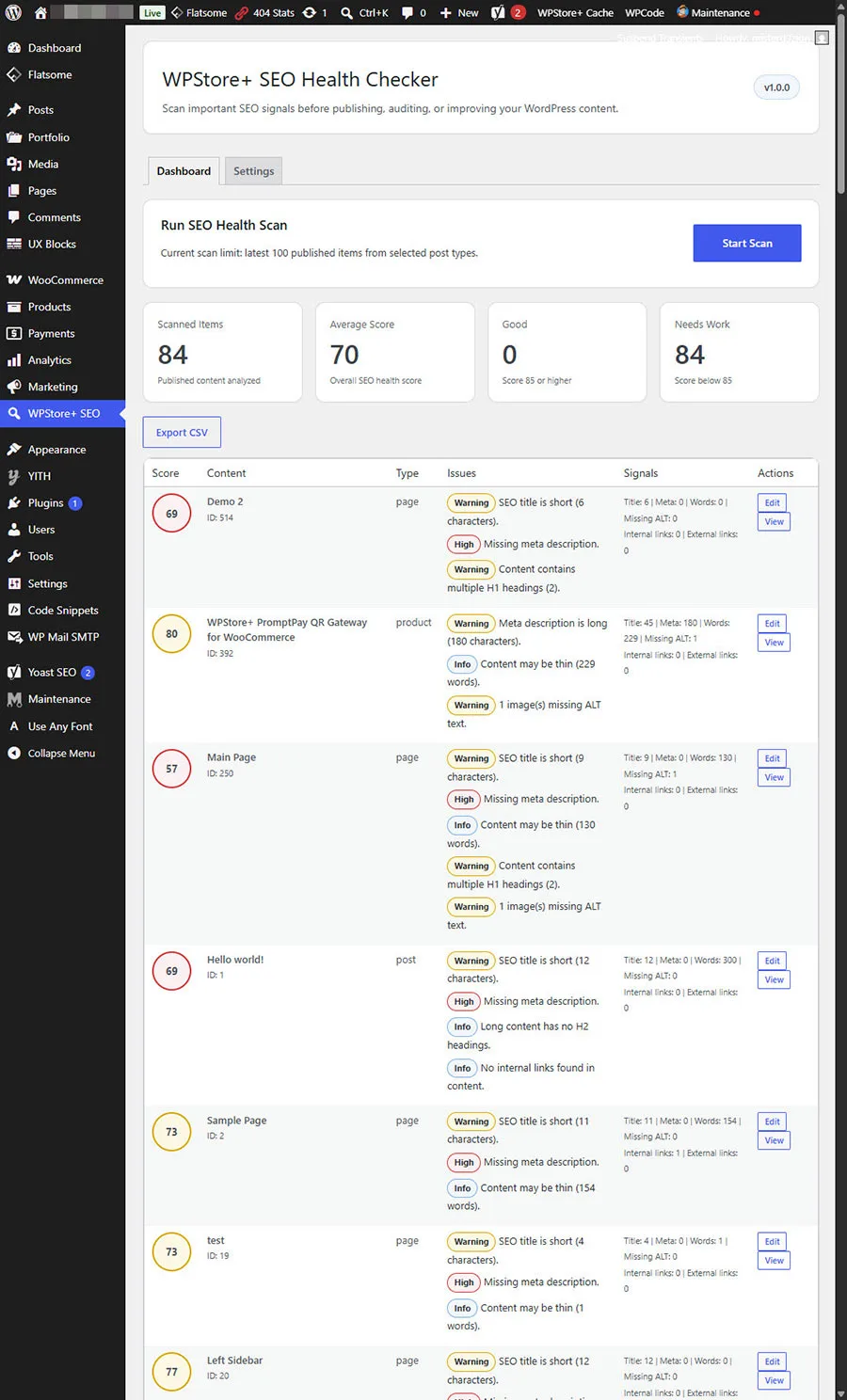Open the Marketing megaphone icon
847x1400 pixels.
pyautogui.click(x=14, y=387)
